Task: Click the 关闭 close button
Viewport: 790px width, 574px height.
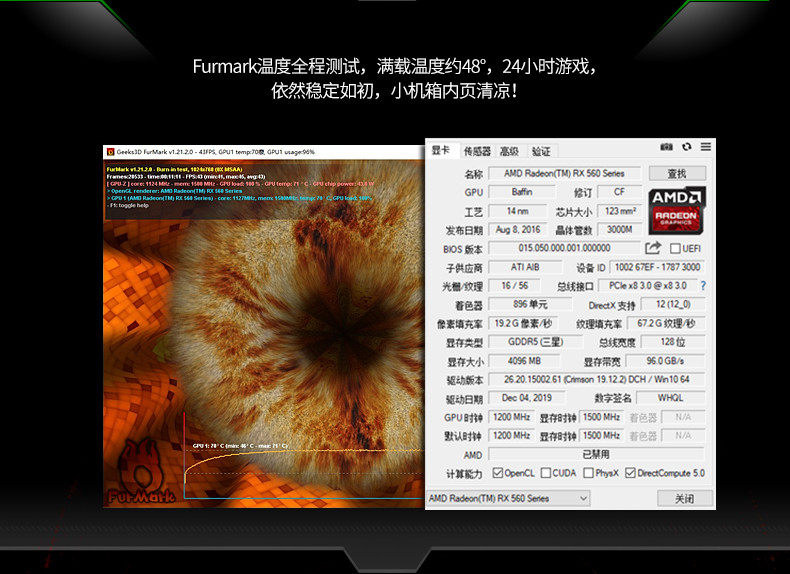Action: click(685, 498)
